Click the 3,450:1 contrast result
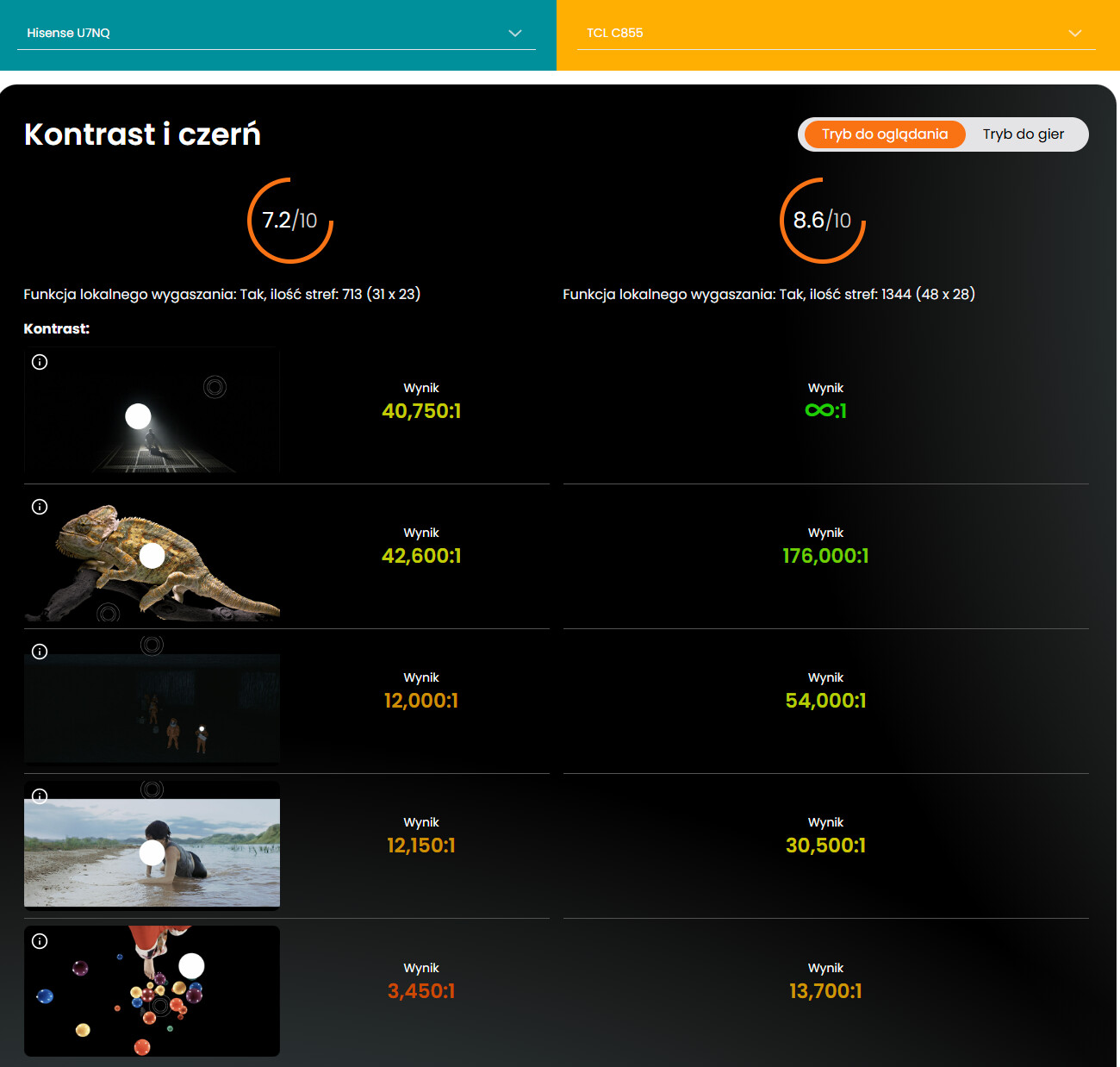The image size is (1120, 1067). pos(421,991)
